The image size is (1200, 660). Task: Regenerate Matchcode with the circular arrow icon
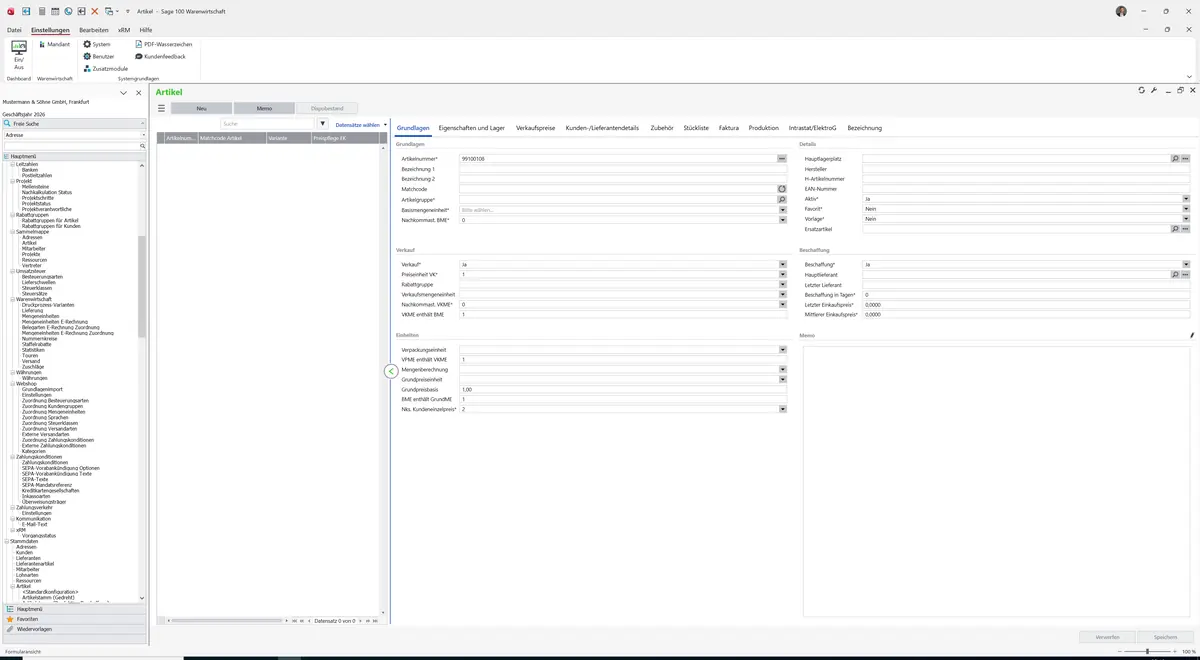(783, 189)
